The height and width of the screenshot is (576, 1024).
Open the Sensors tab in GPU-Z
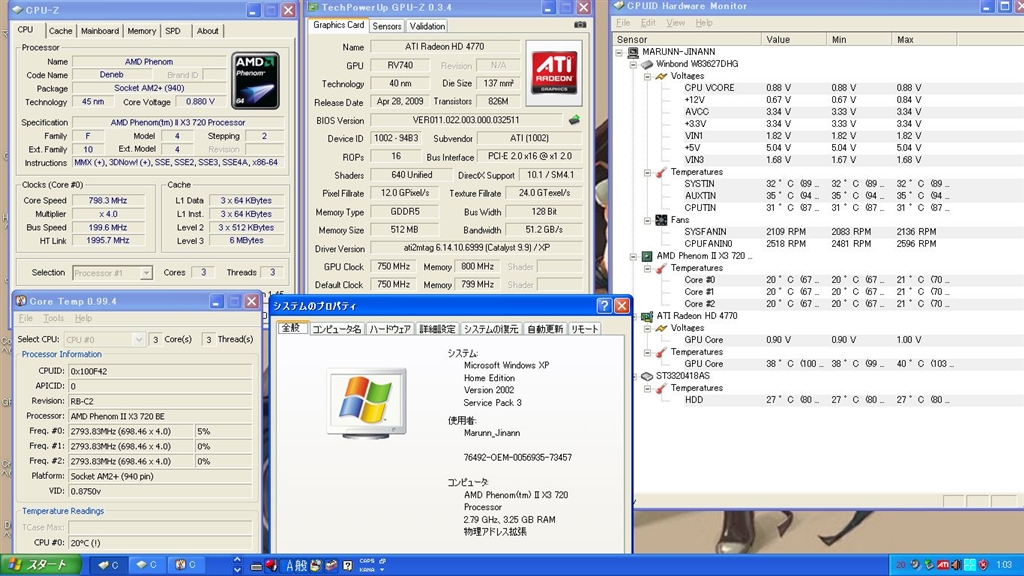coord(387,26)
